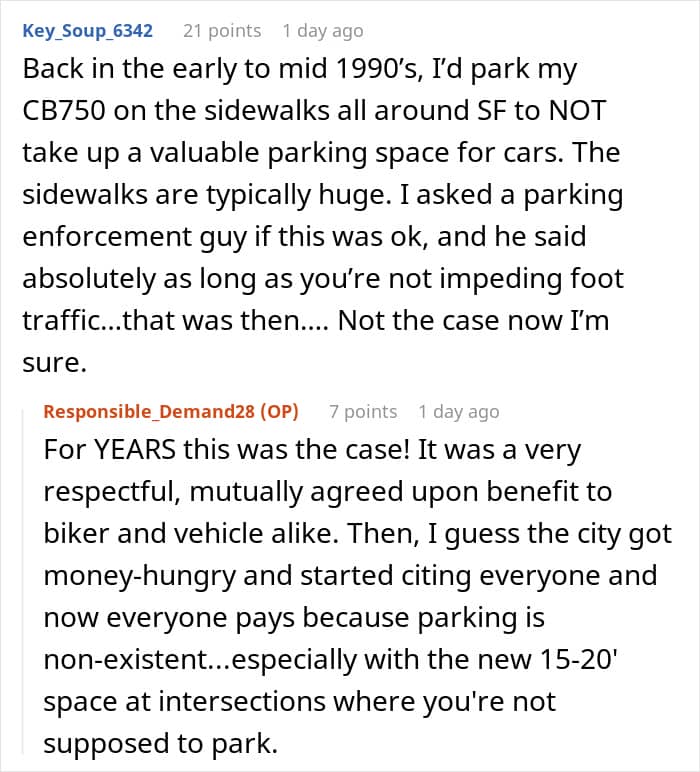Click the text 'non-existent...especially' in the reply
This screenshot has width=700, height=772.
click(200, 660)
